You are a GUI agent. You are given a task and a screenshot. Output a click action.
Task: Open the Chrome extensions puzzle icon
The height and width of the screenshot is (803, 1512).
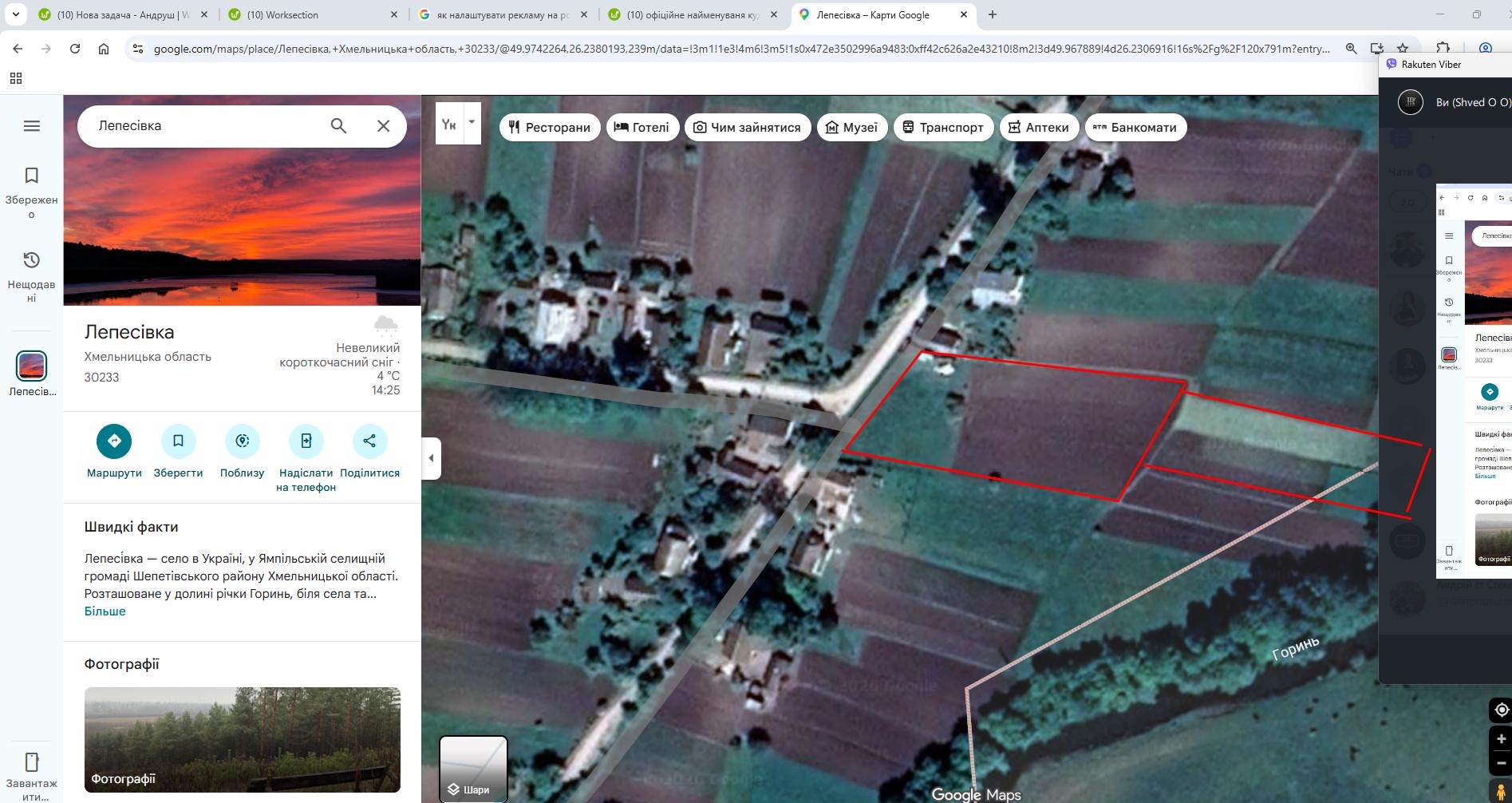click(x=1443, y=48)
